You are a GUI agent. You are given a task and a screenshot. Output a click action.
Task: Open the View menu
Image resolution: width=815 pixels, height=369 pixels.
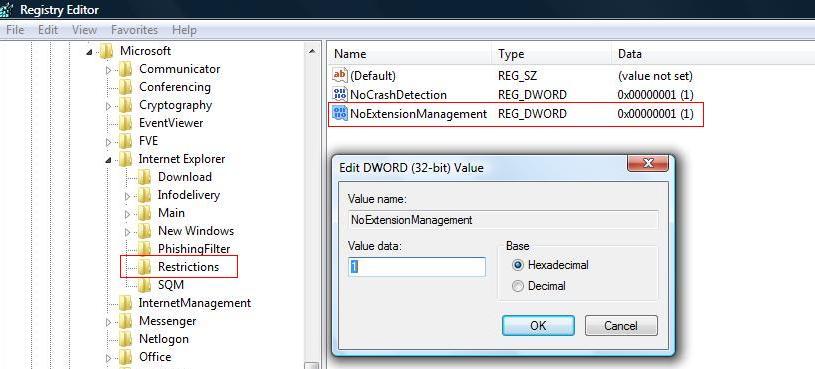(x=84, y=30)
